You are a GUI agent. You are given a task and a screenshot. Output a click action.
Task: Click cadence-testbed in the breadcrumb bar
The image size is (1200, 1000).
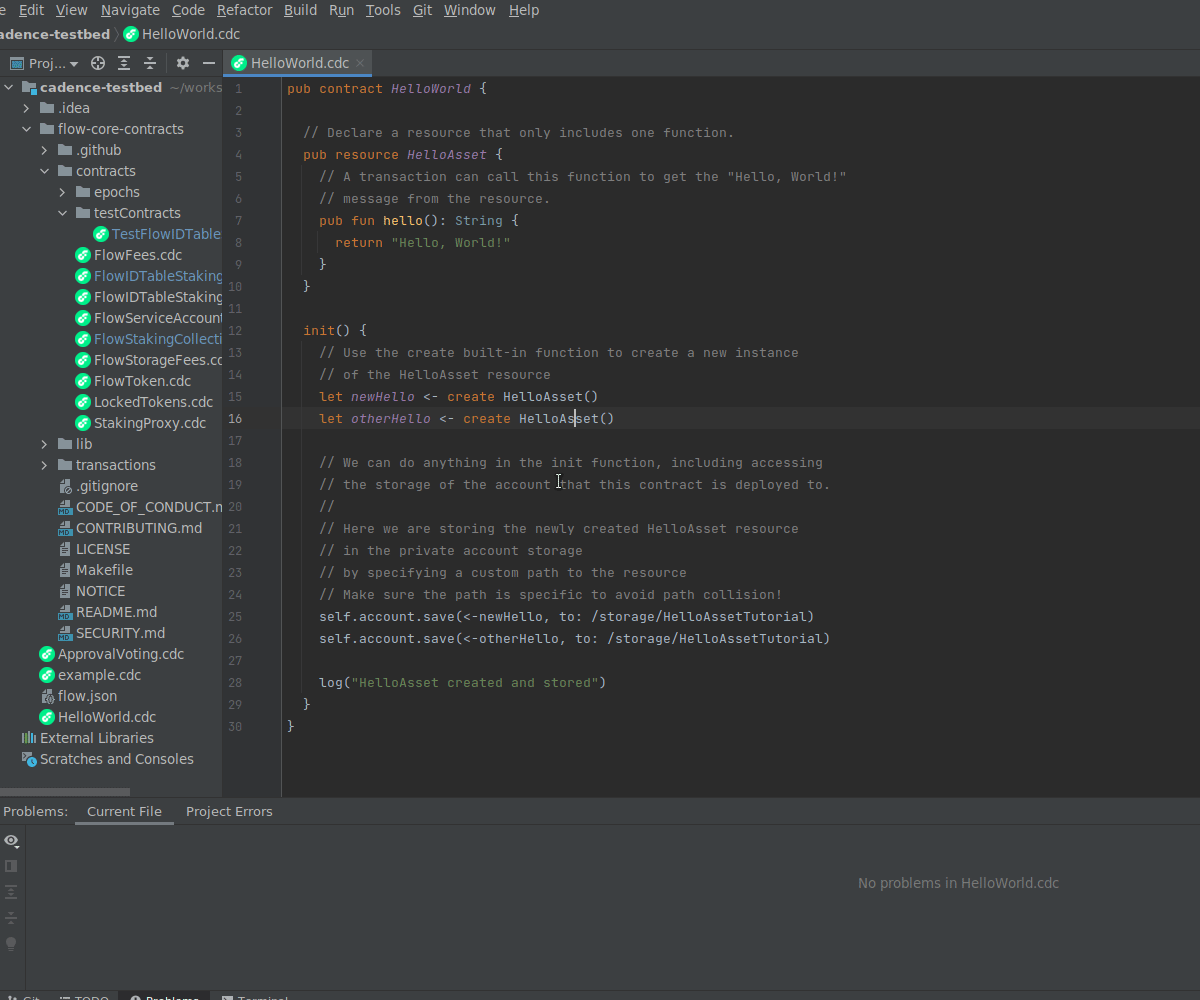[x=55, y=34]
